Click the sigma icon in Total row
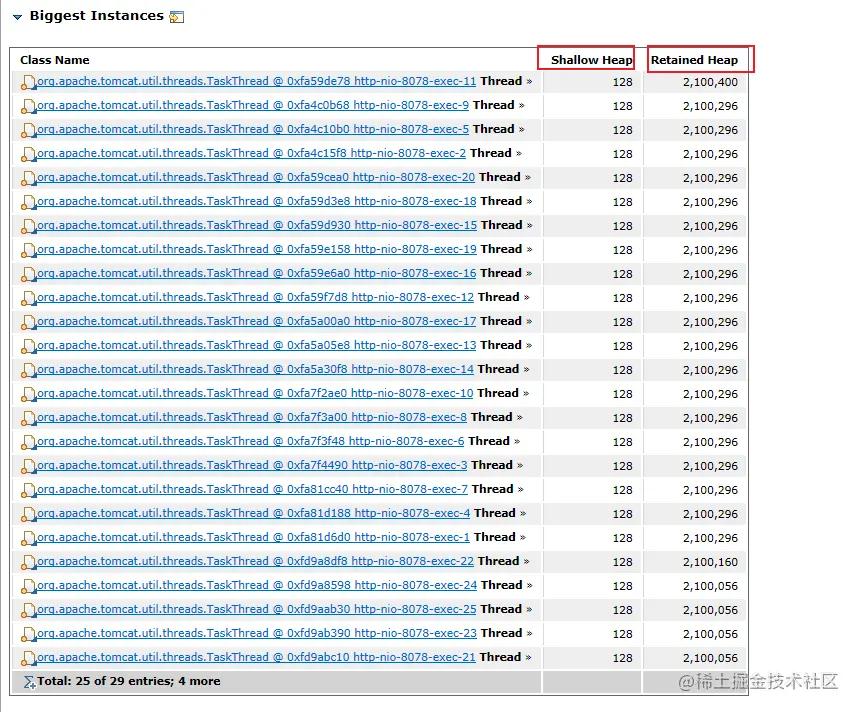The width and height of the screenshot is (859, 712). coord(29,682)
